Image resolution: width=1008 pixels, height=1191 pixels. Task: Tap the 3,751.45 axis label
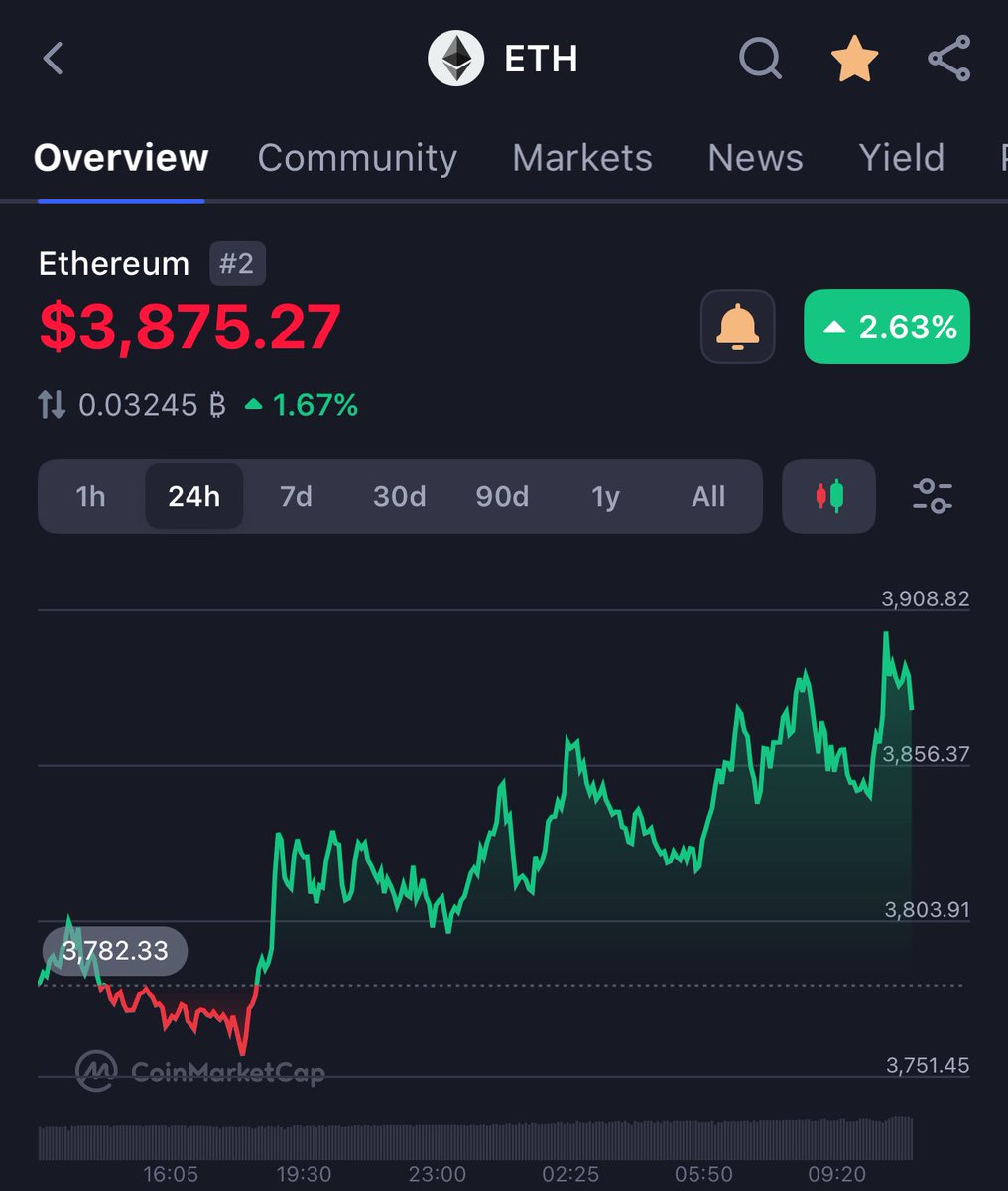point(927,1065)
